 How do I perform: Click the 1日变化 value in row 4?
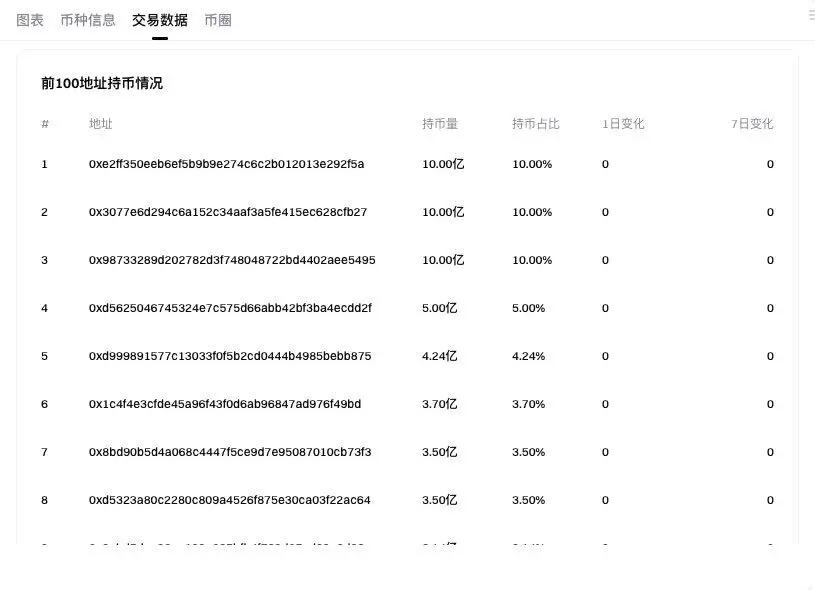605,308
